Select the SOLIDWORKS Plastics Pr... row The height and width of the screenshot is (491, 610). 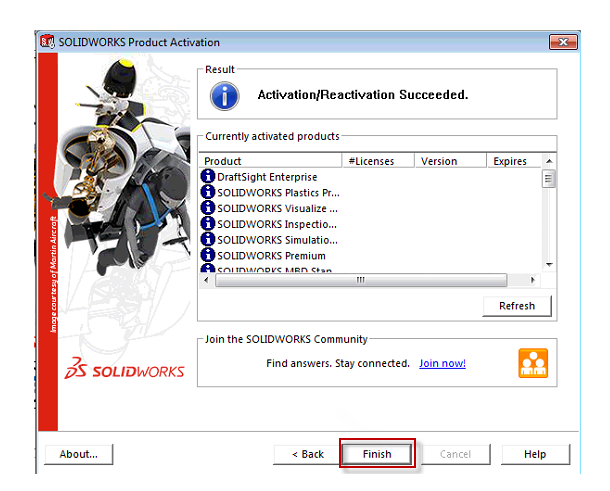click(370, 192)
